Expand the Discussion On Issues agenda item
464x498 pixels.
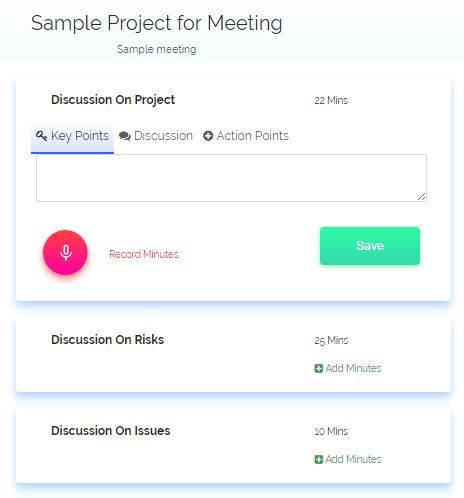pyautogui.click(x=111, y=431)
